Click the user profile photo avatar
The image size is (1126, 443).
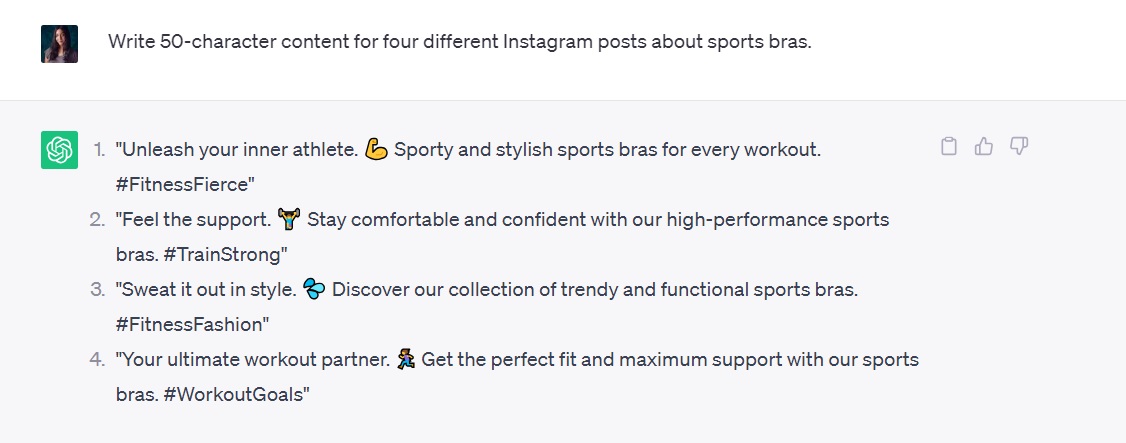tap(59, 44)
